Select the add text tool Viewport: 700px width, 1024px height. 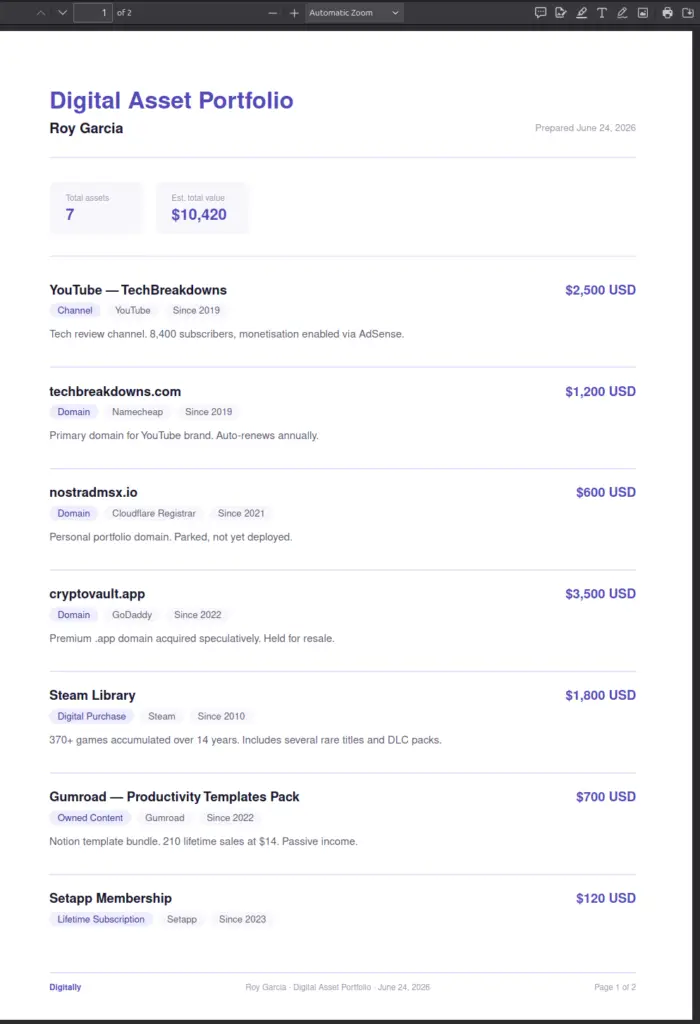click(602, 12)
